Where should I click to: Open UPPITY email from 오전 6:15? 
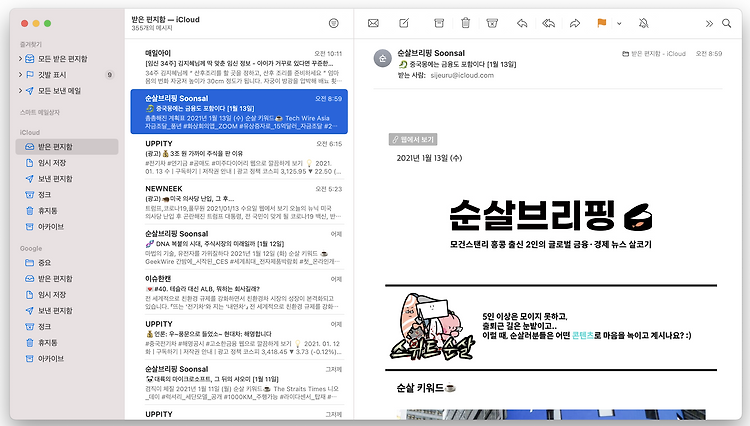(x=239, y=157)
